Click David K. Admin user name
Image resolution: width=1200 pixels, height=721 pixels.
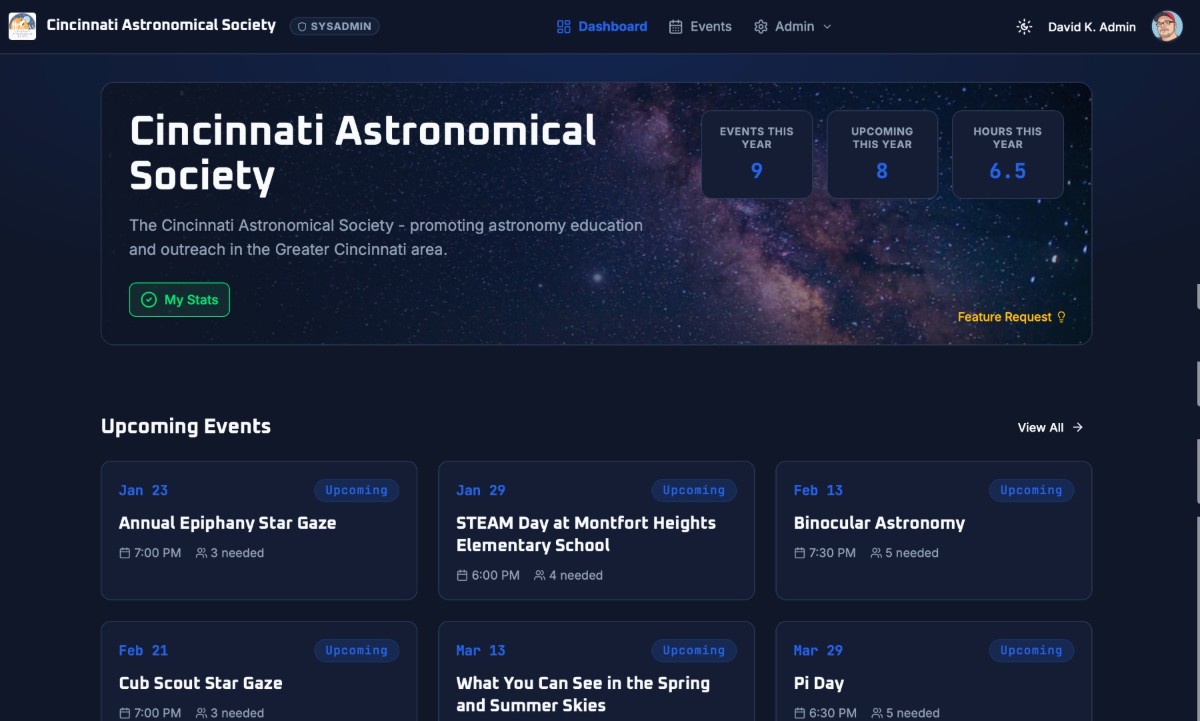pos(1091,27)
